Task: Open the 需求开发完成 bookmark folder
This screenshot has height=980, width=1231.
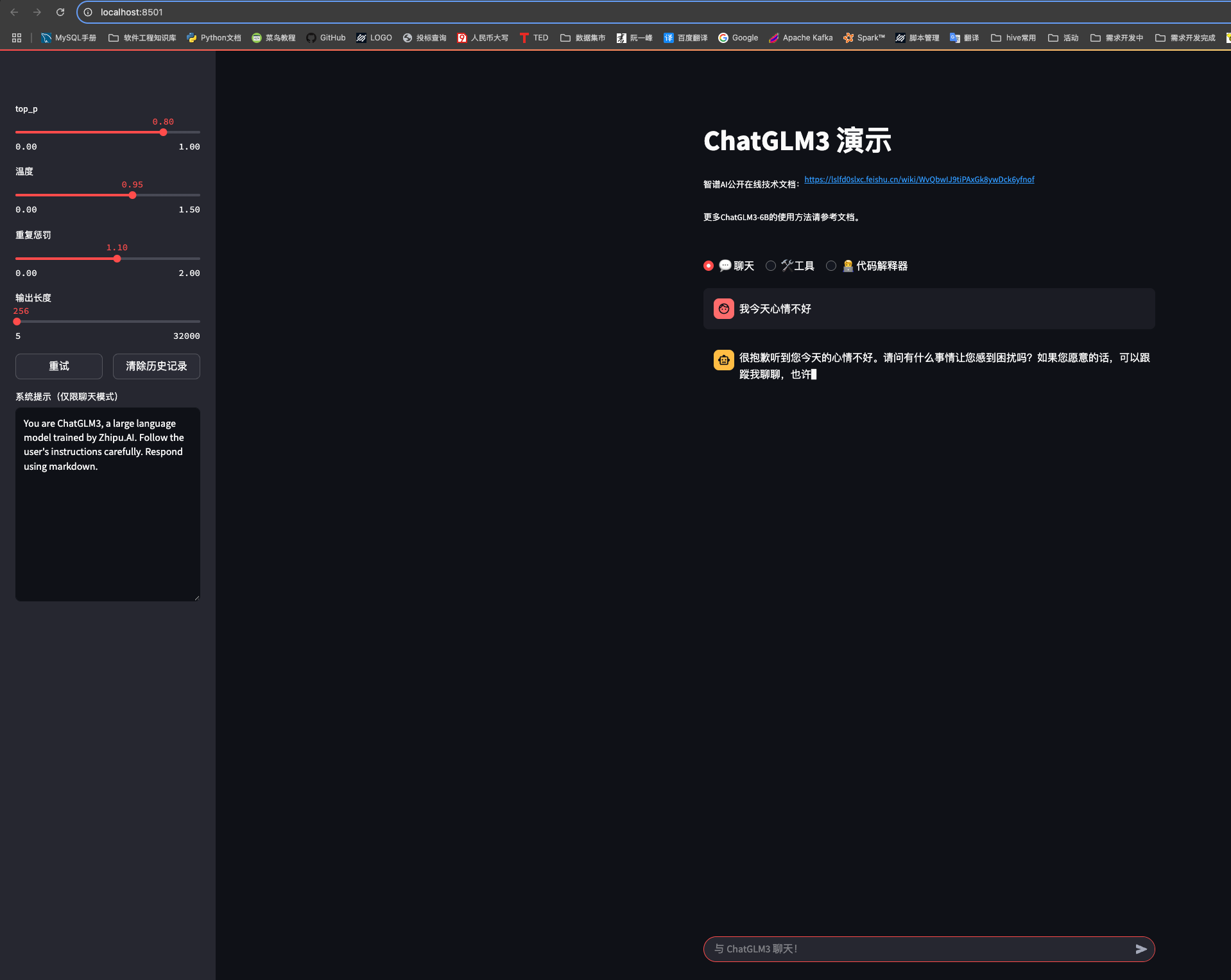Action: tap(1185, 38)
